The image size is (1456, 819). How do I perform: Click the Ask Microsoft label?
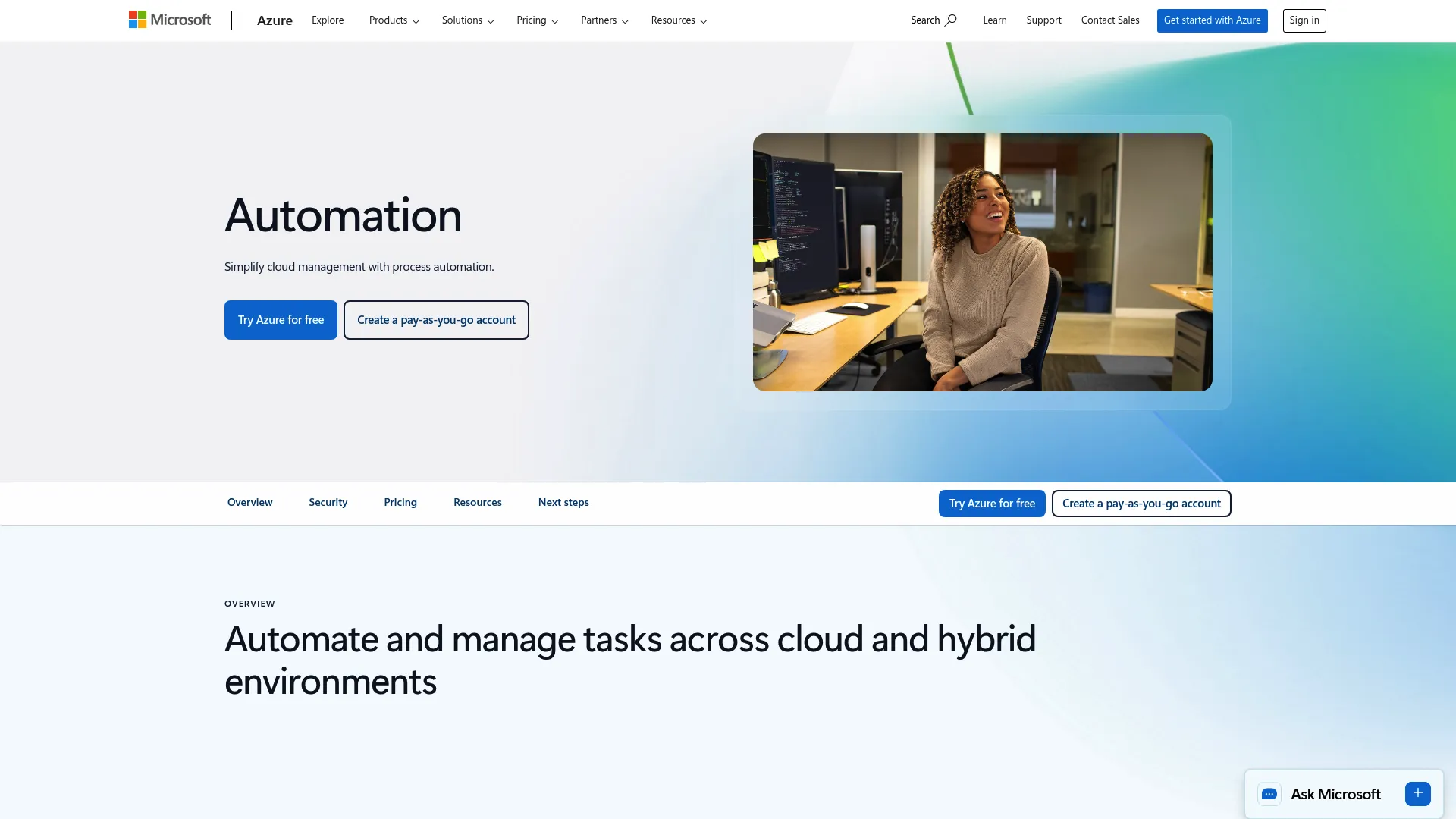[1335, 794]
